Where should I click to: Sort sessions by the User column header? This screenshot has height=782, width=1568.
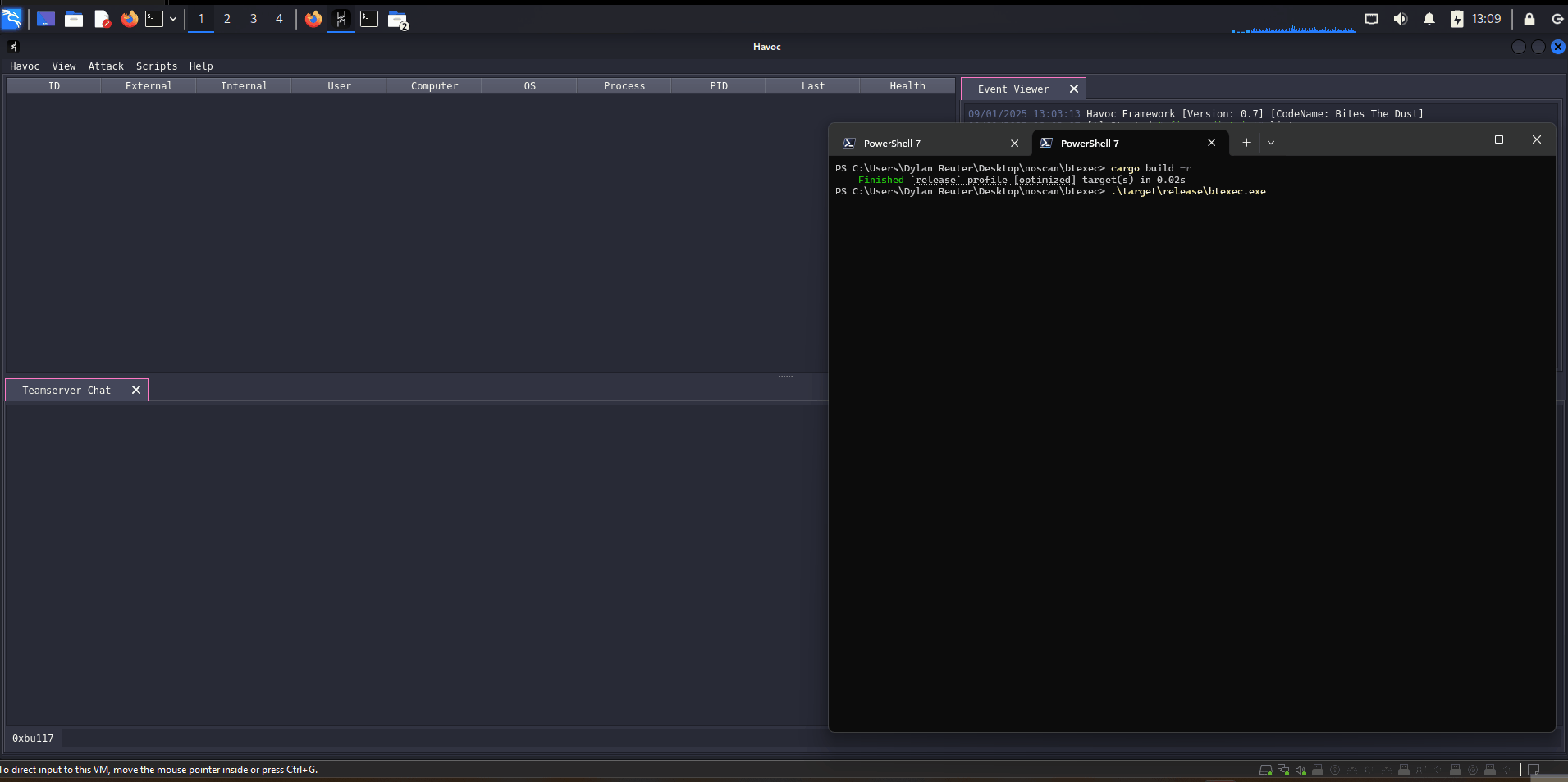click(339, 86)
